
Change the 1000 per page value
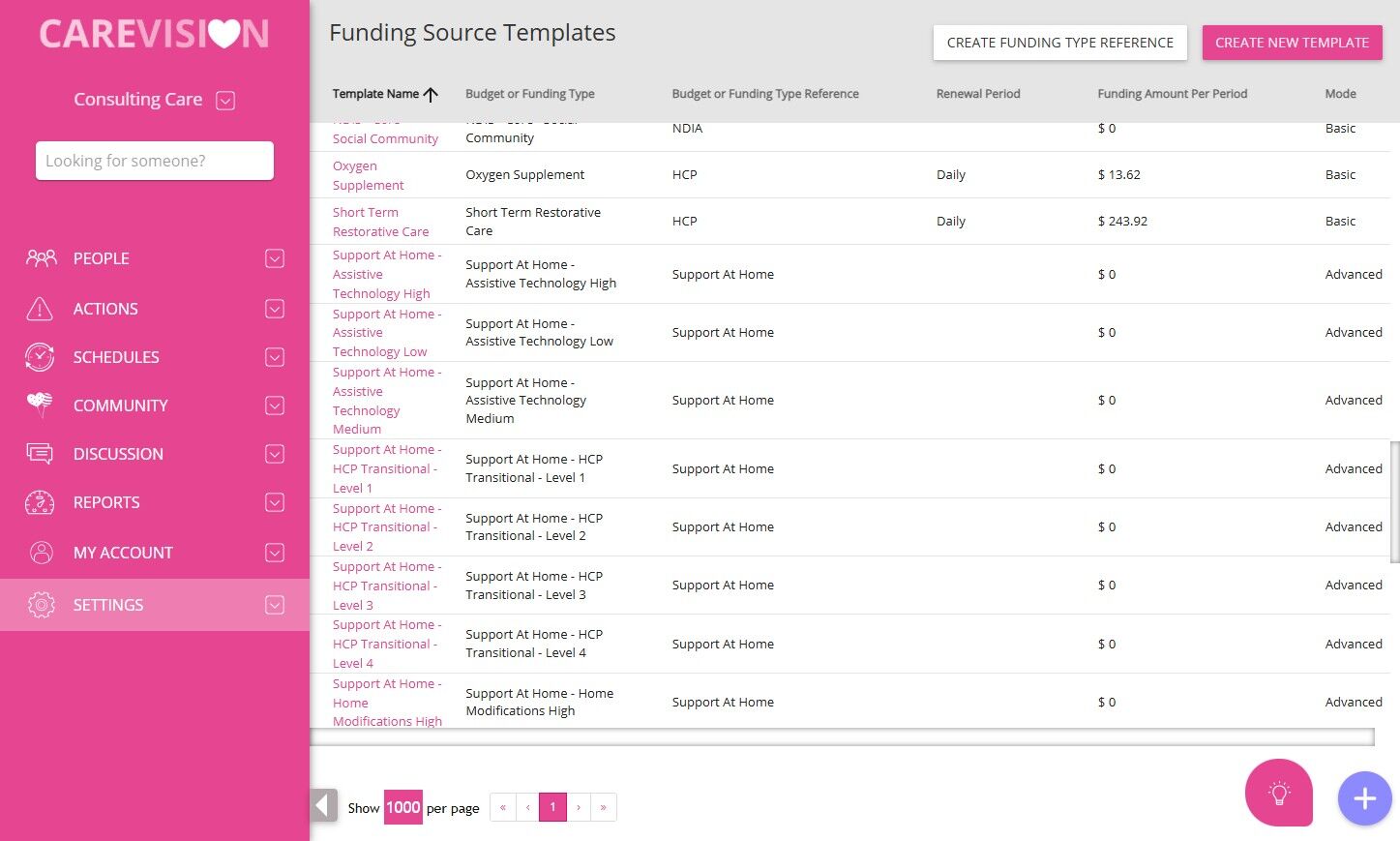pos(402,807)
